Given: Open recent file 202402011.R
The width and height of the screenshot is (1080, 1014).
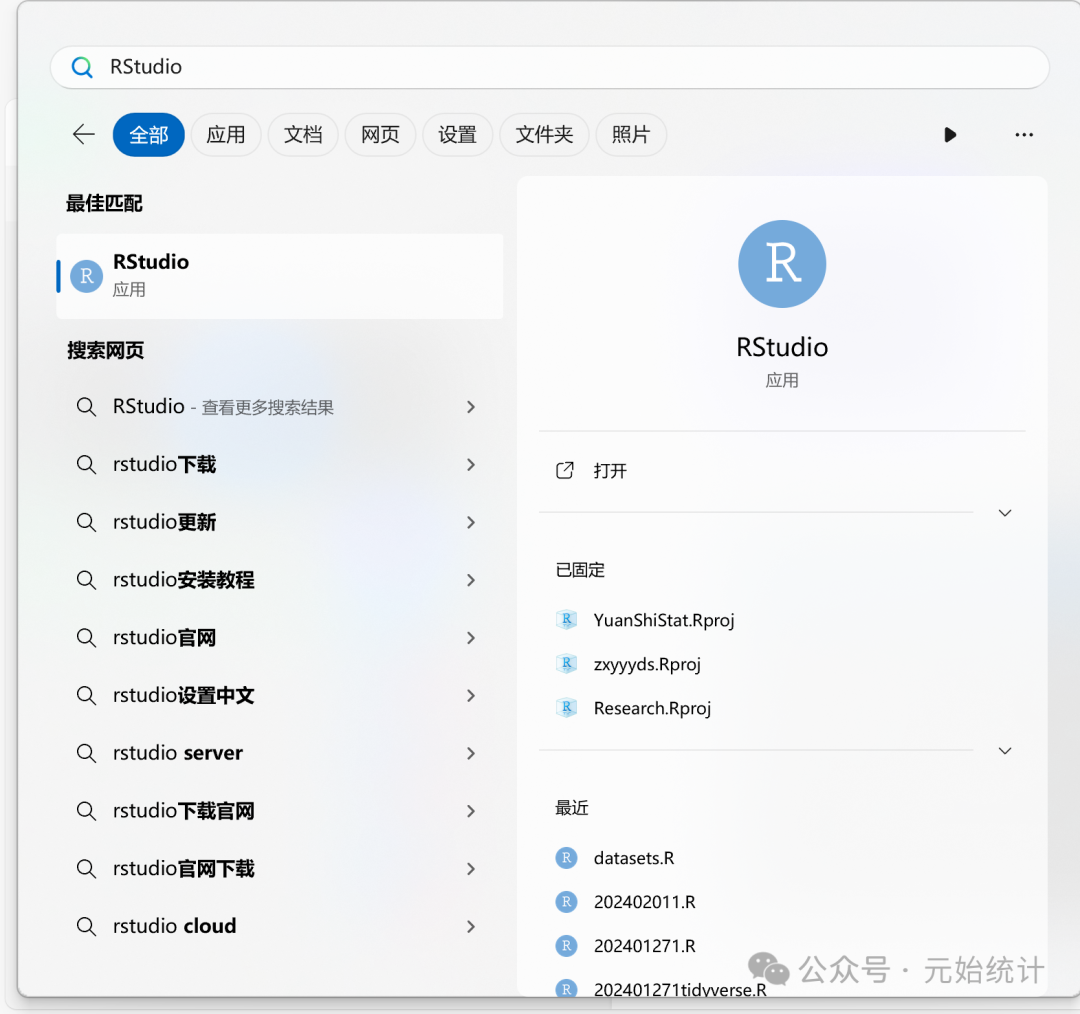Looking at the screenshot, I should pos(644,902).
